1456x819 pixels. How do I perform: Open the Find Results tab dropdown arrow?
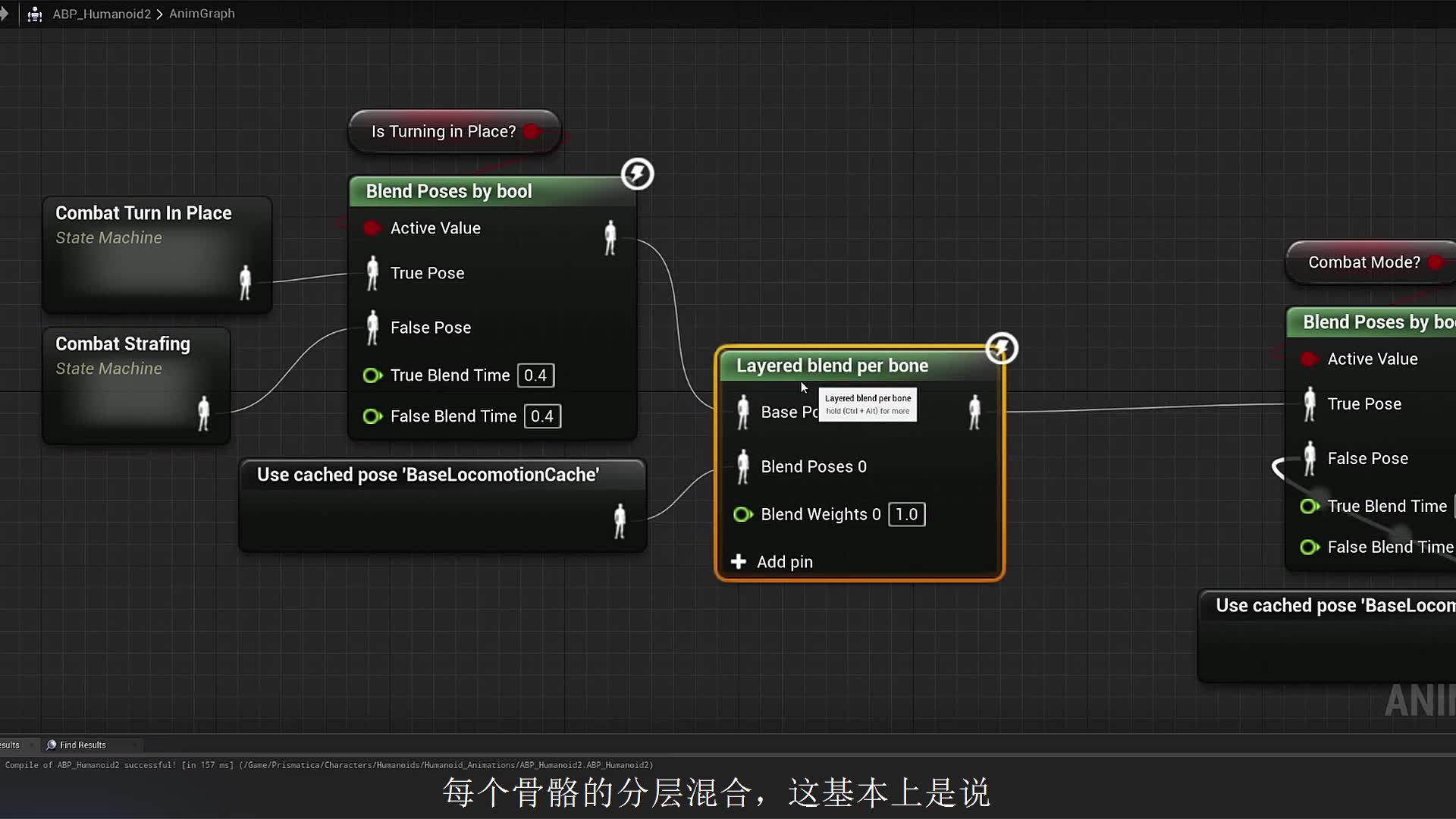pos(135,745)
